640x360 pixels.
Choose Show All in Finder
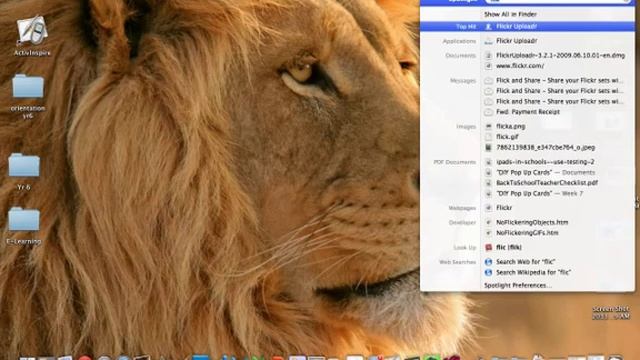coord(510,14)
